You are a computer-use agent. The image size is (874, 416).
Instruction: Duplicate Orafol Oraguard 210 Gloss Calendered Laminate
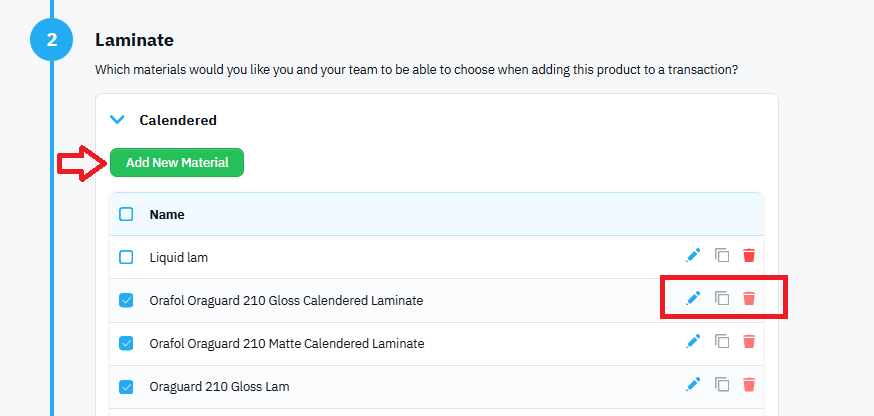(722, 298)
